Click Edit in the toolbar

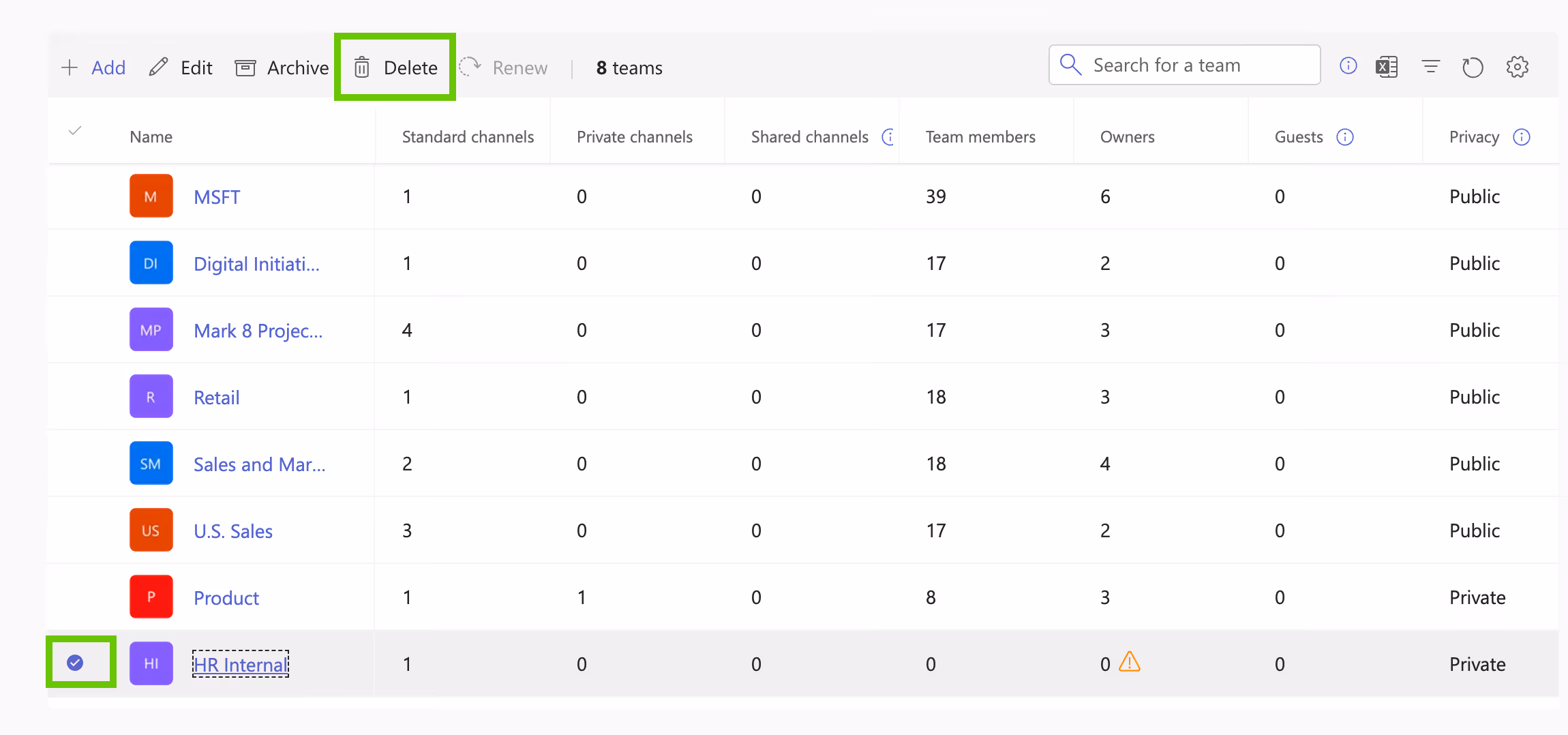181,67
